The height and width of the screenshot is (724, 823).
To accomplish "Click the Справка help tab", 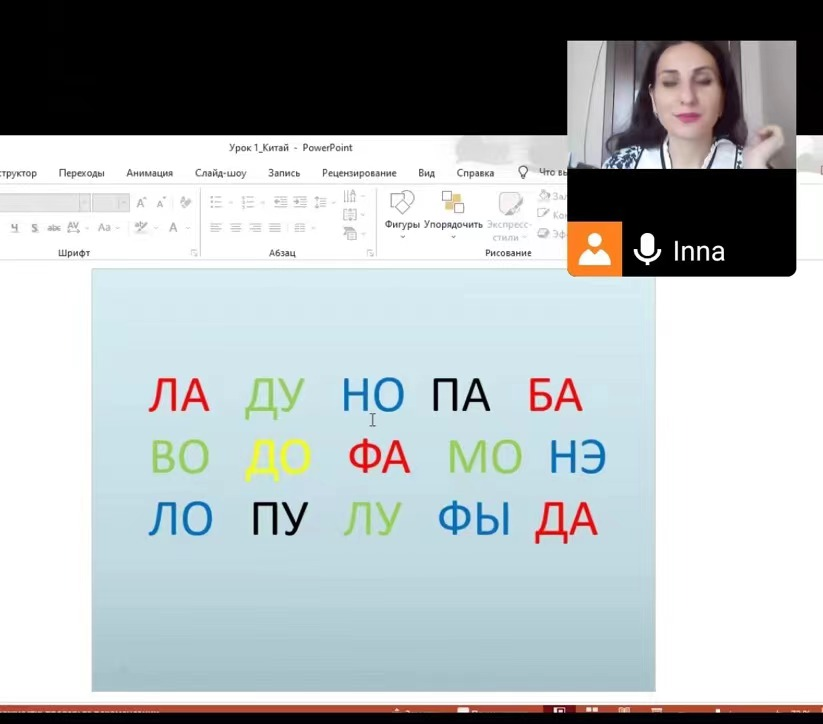I will [x=475, y=173].
